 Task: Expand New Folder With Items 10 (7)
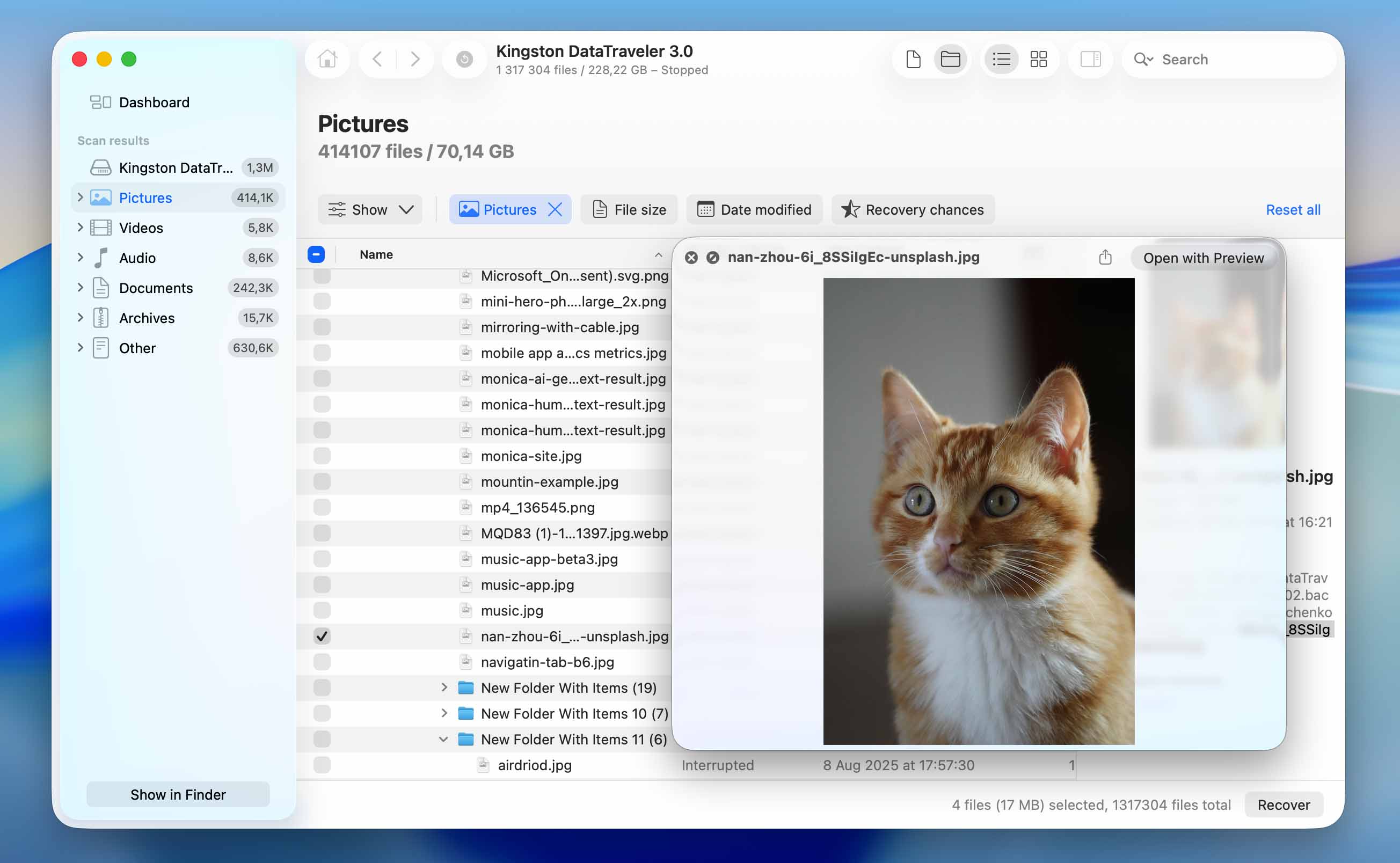(x=444, y=713)
